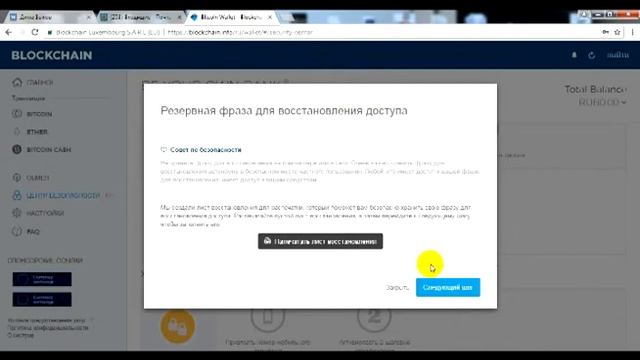Click the Bitcoin Cash coin icon
Viewport: 640px width, 360px height.
pos(17,149)
